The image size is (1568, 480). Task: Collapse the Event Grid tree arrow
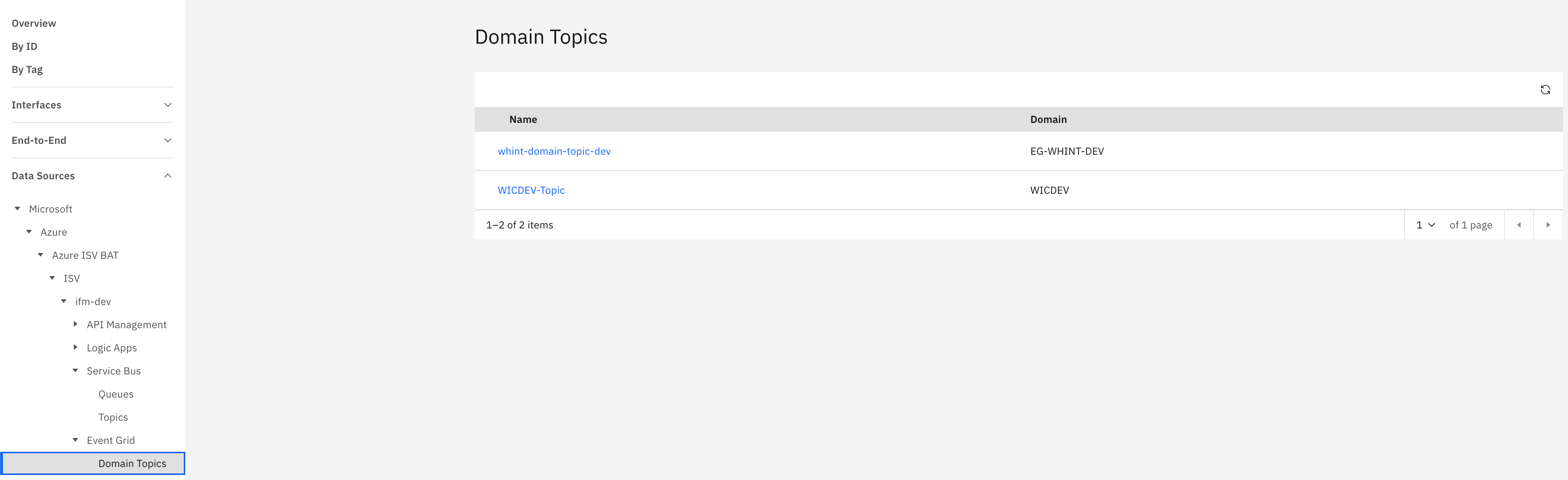76,440
